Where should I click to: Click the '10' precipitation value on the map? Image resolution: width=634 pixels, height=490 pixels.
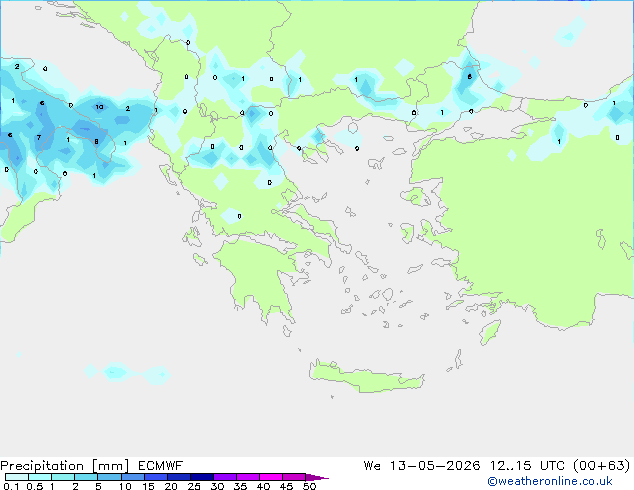pyautogui.click(x=99, y=107)
